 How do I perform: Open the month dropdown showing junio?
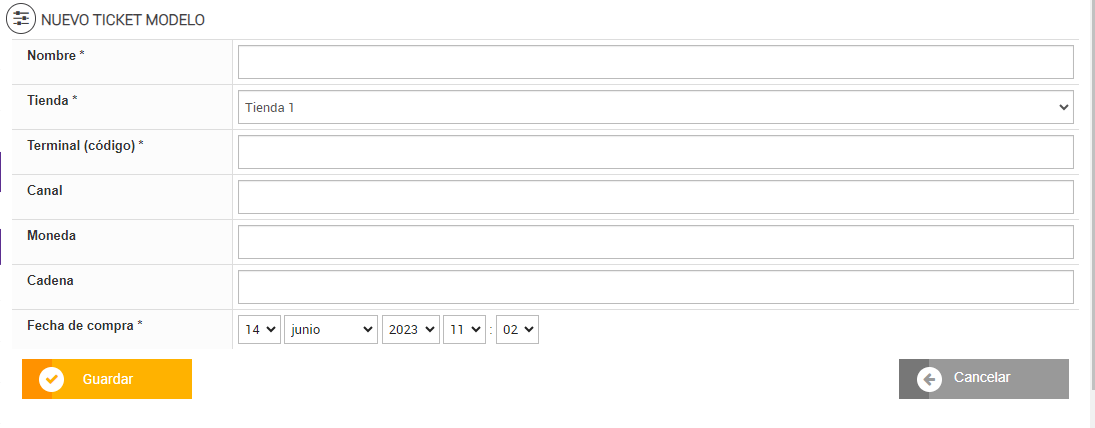coord(331,329)
